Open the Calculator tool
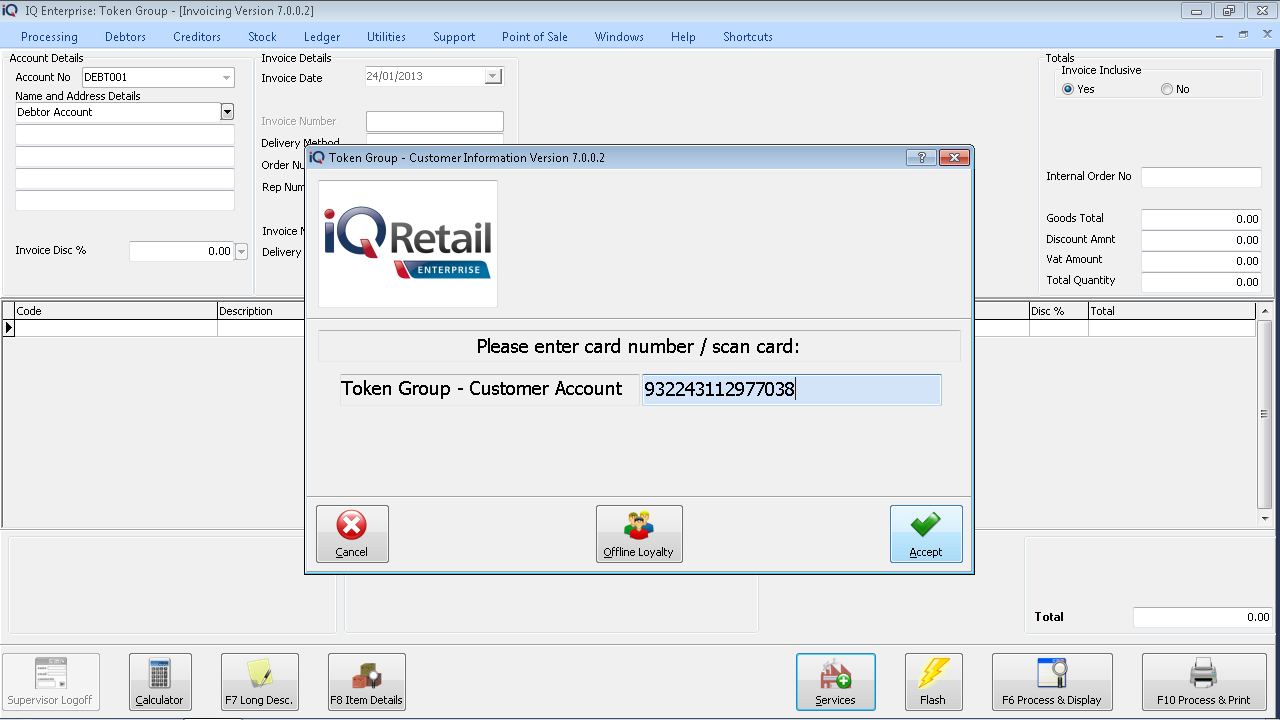1280x720 pixels. (x=160, y=682)
